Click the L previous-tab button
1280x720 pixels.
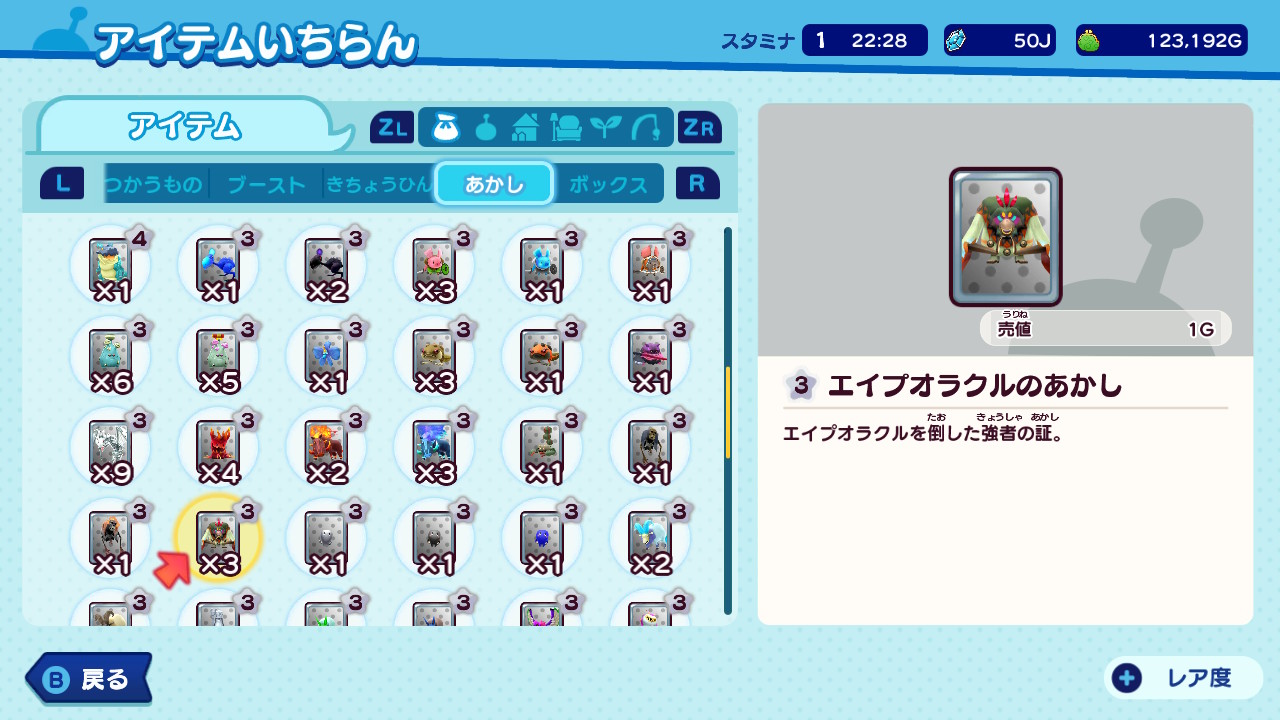pos(62,183)
